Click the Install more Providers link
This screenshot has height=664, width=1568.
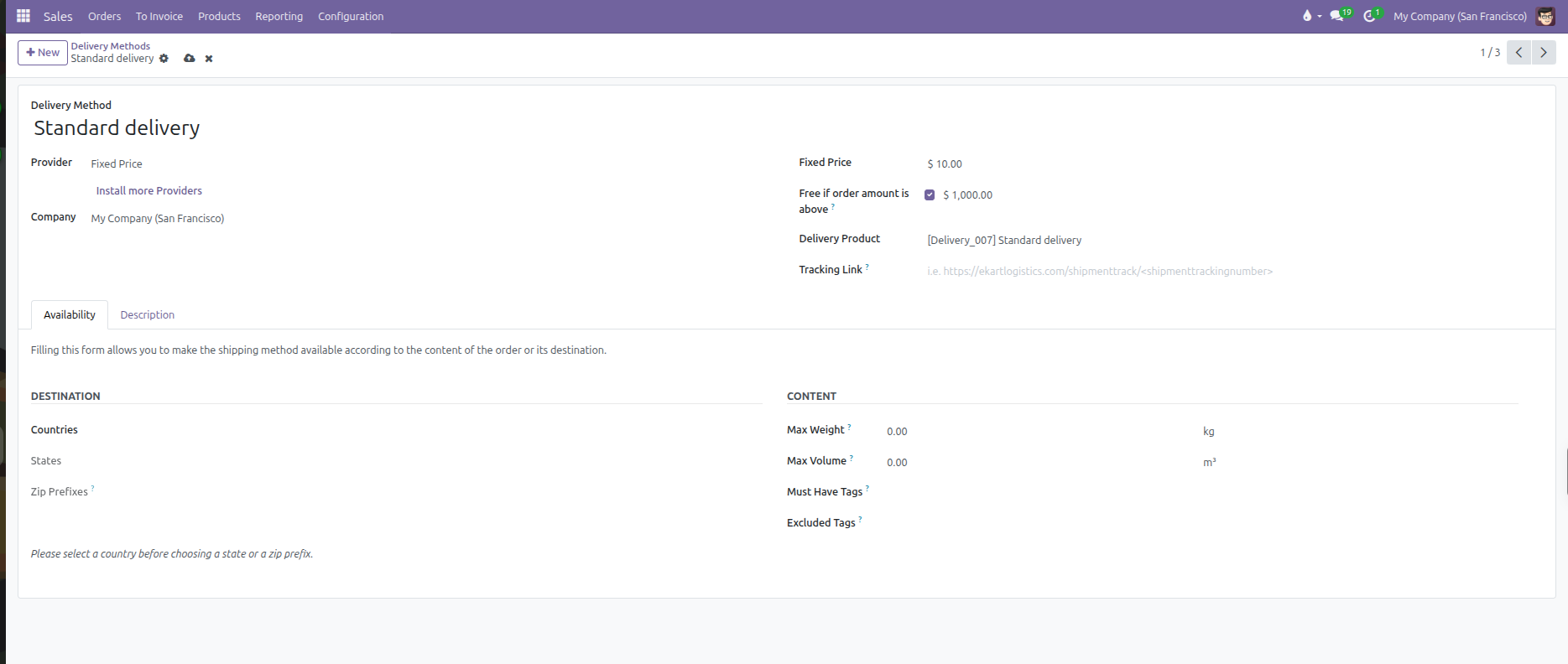(149, 191)
